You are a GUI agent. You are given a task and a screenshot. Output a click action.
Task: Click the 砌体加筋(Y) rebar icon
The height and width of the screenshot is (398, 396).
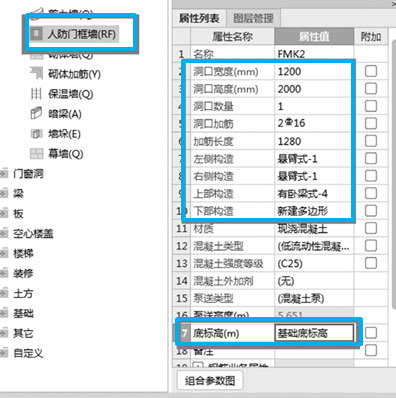pyautogui.click(x=36, y=73)
